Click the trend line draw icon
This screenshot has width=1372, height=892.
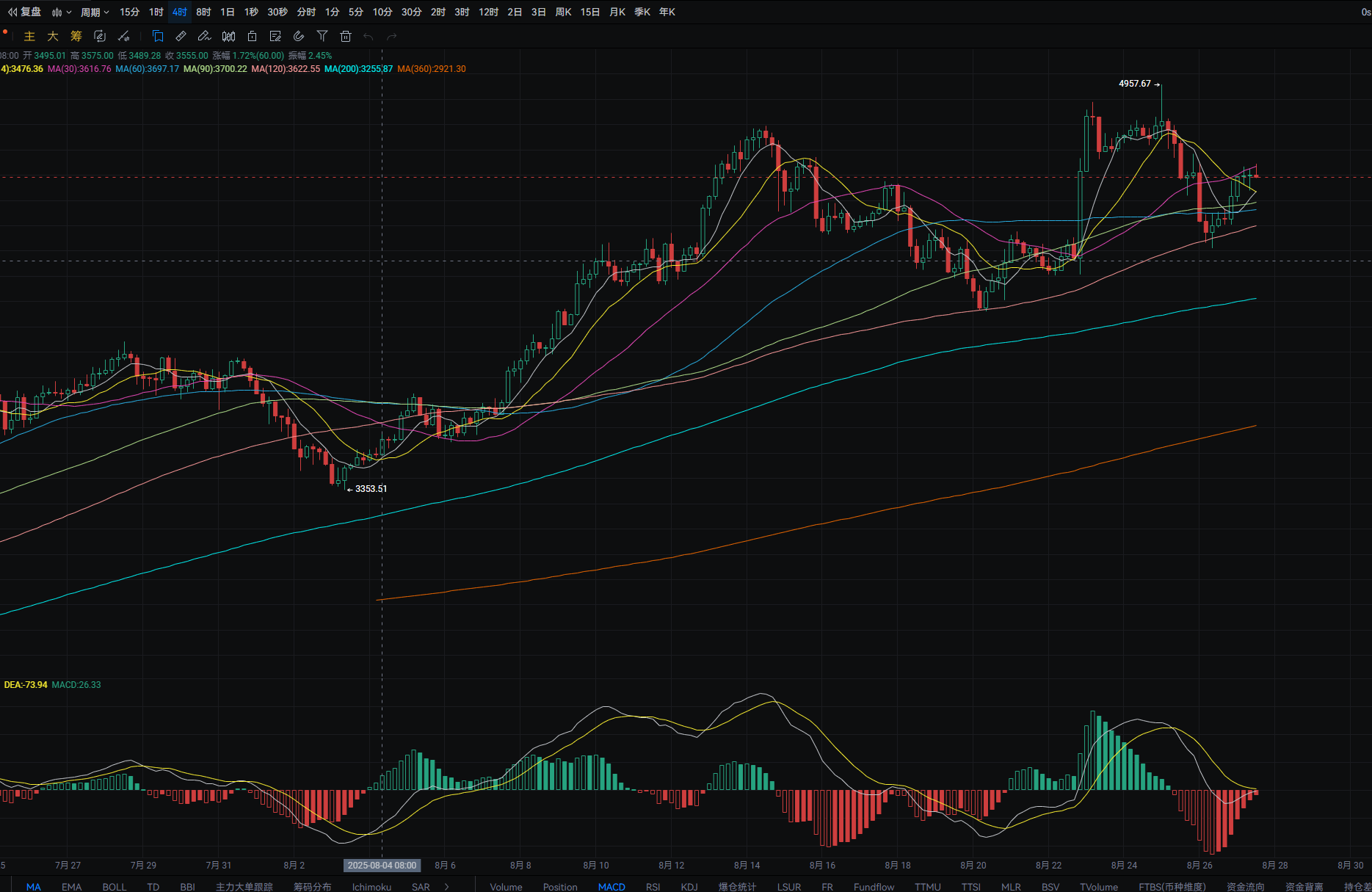coord(123,36)
